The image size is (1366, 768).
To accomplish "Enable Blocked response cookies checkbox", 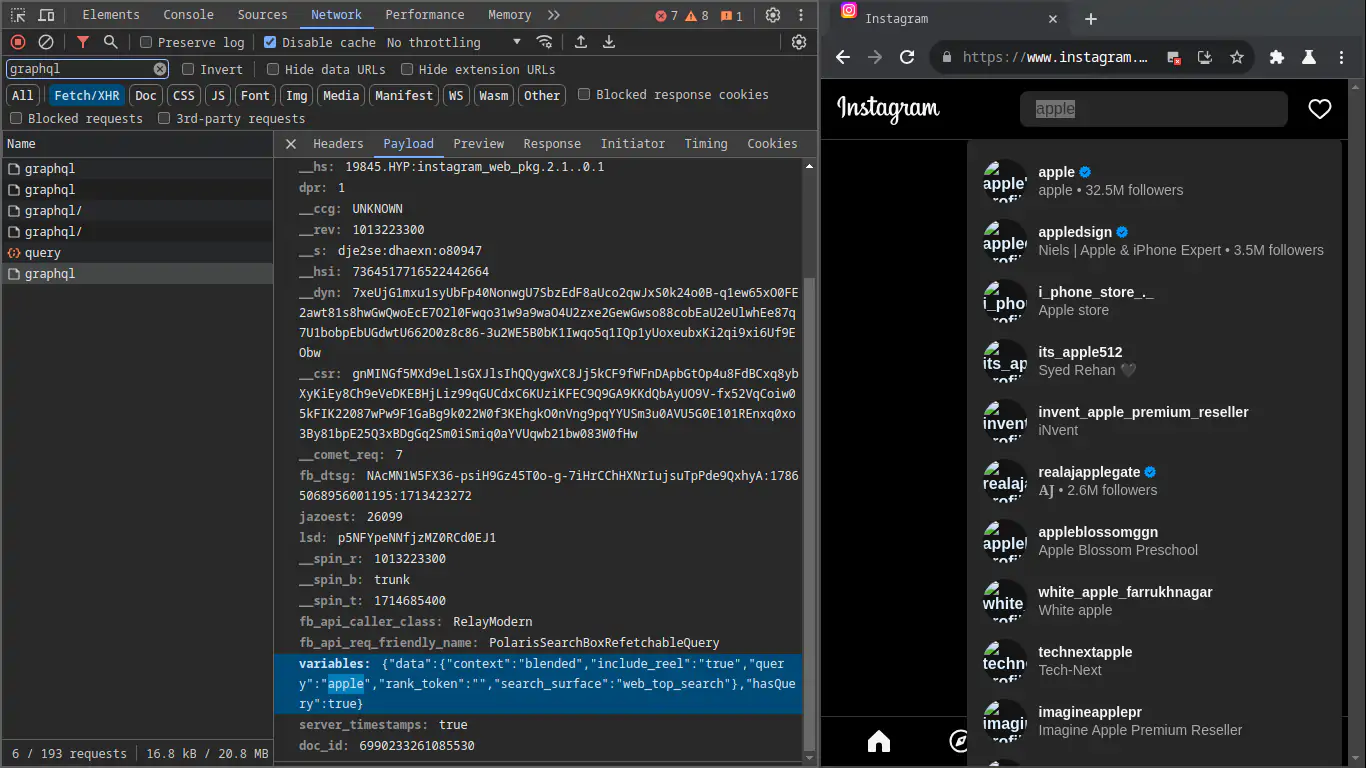I will tap(584, 95).
